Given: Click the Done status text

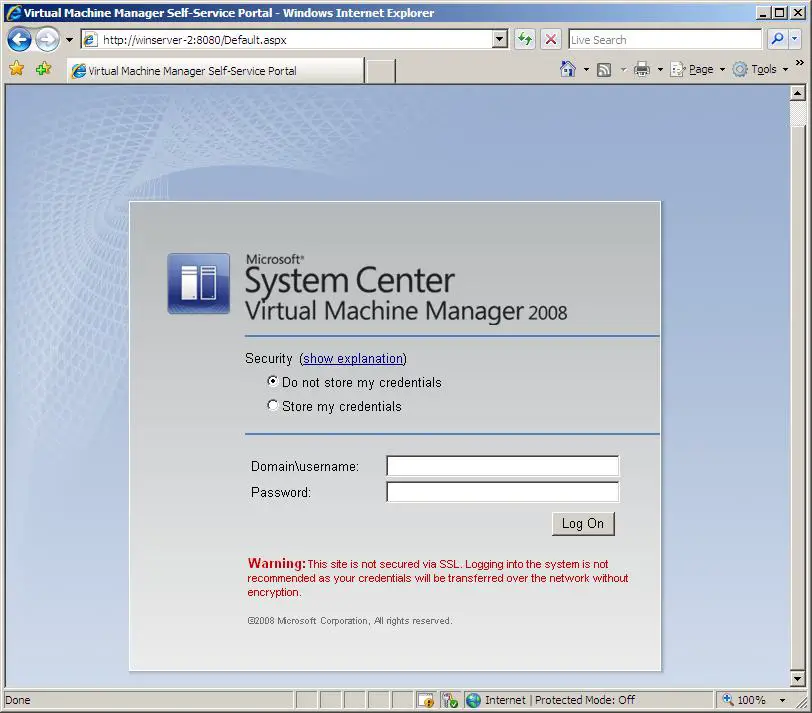Looking at the screenshot, I should click(18, 700).
